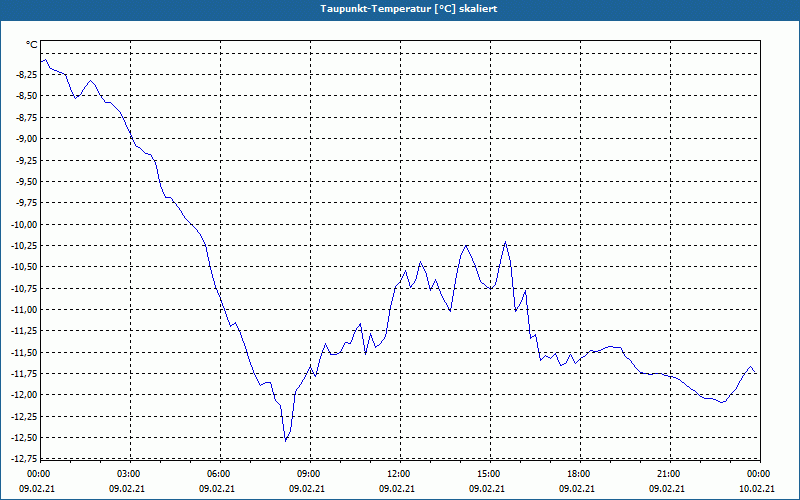Click the -11,75 y-axis label
800x500 pixels.
click(x=26, y=373)
